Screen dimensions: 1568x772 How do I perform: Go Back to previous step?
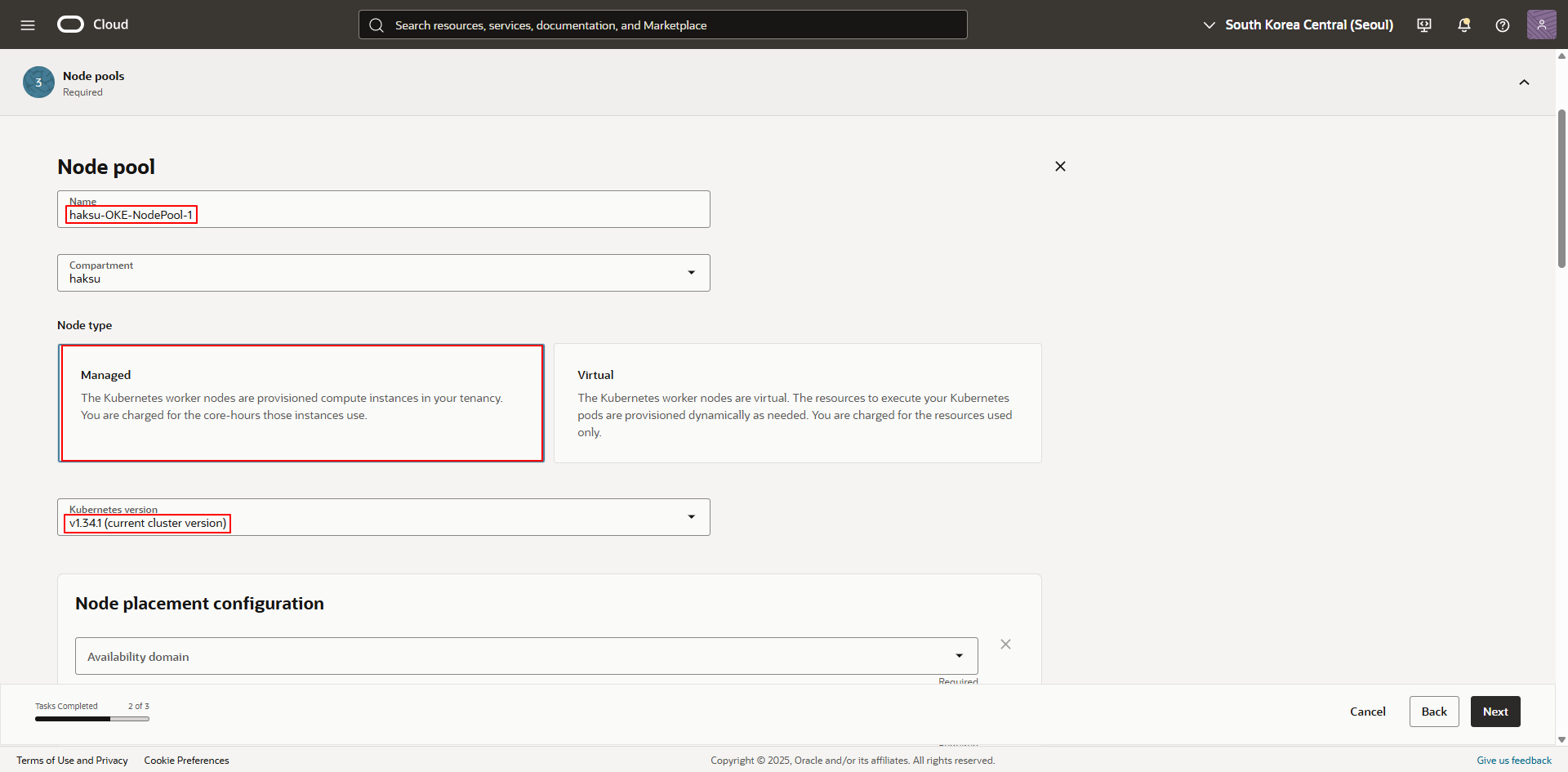(1433, 712)
